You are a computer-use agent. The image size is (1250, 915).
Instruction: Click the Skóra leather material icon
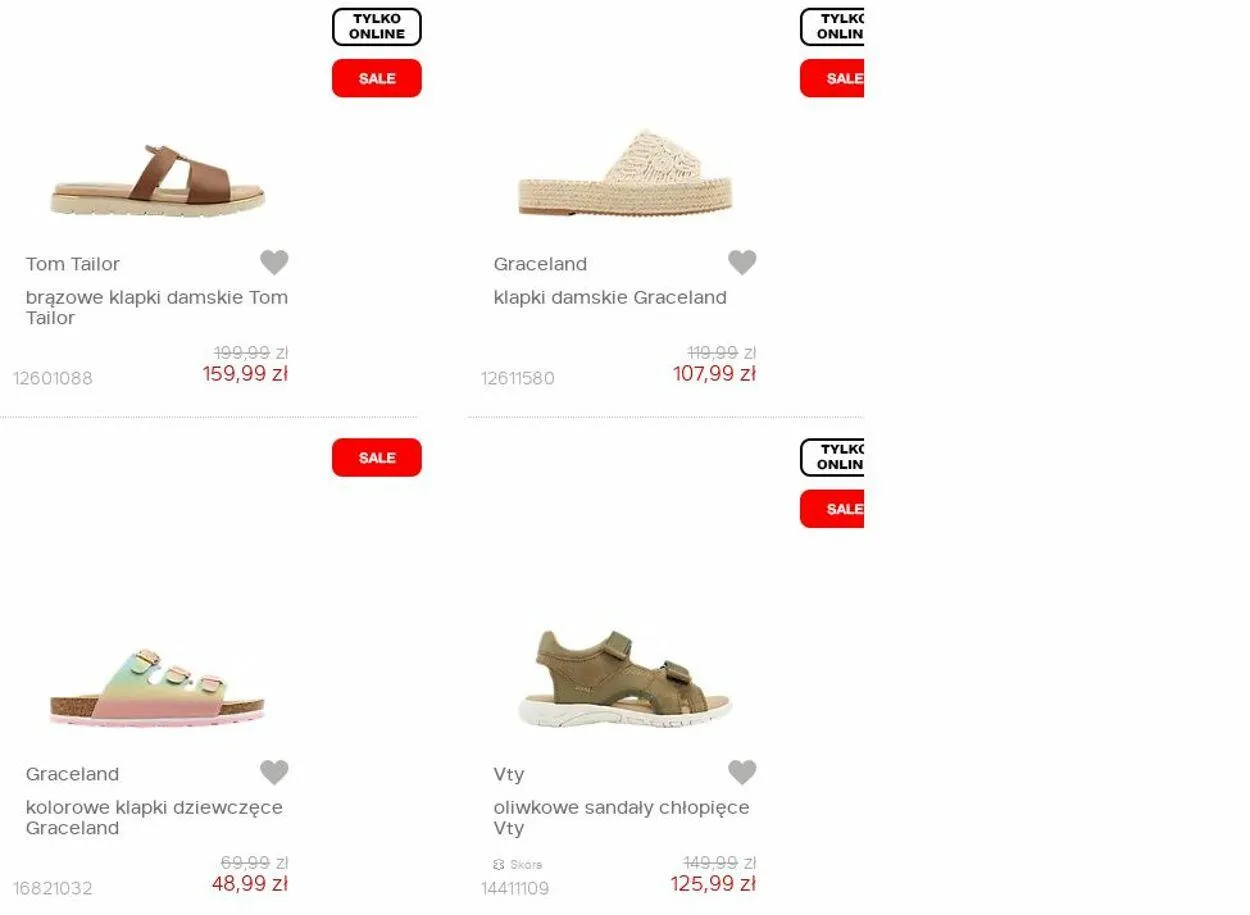[499, 864]
